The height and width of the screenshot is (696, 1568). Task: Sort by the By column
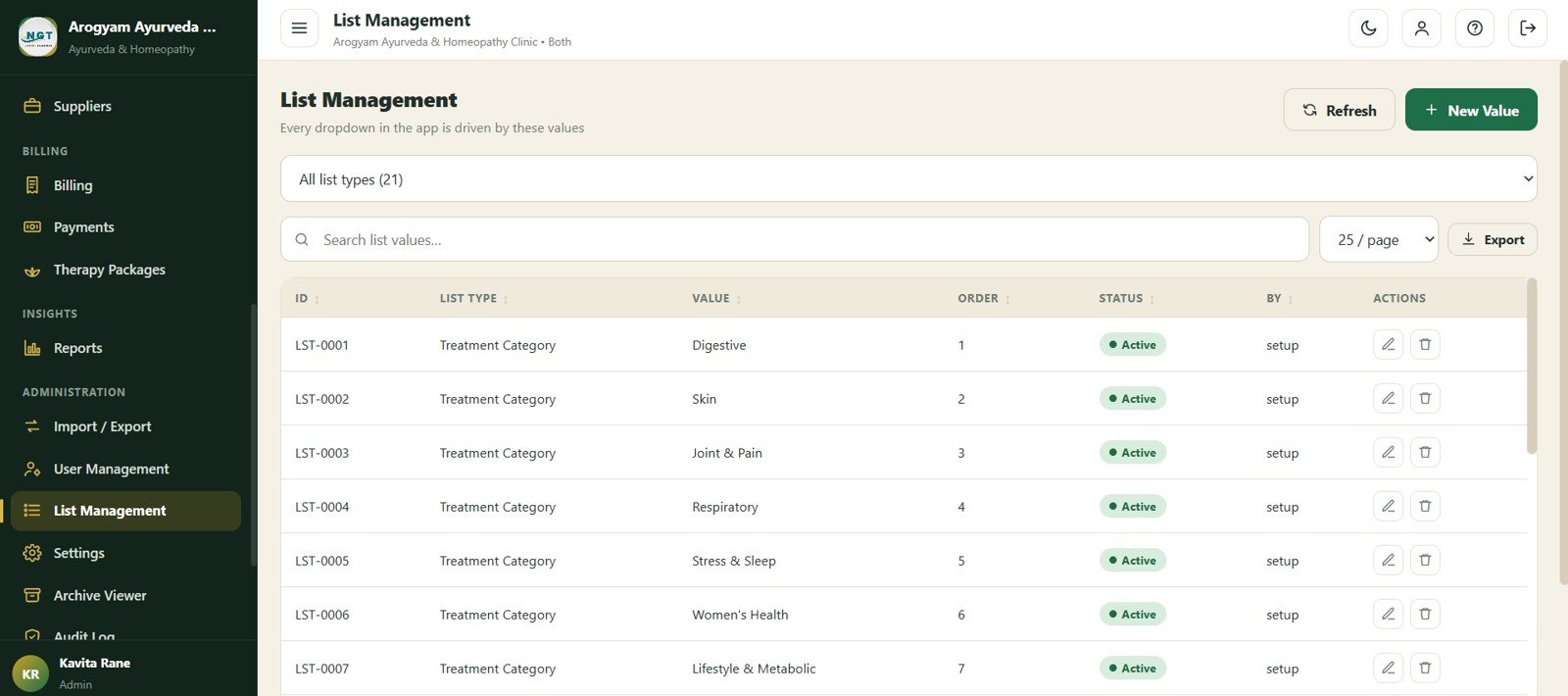pyautogui.click(x=1280, y=298)
